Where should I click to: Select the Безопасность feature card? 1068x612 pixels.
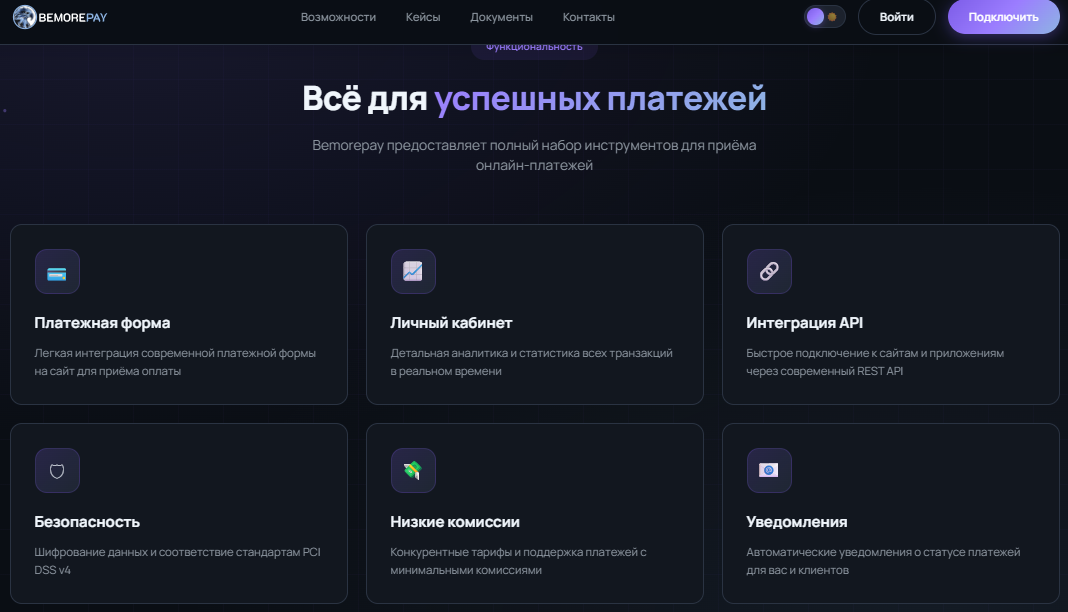179,512
